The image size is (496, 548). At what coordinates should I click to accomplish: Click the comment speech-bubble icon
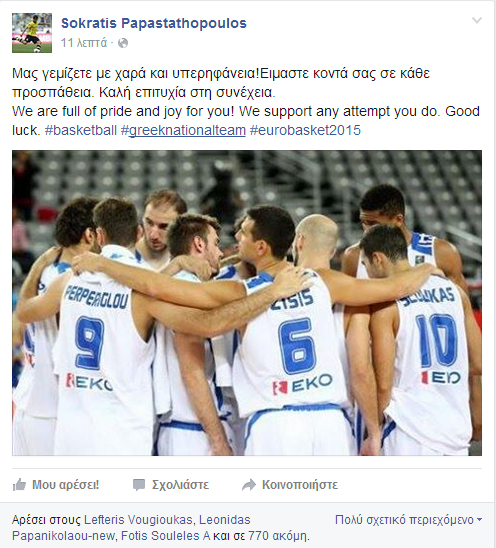coord(139,485)
